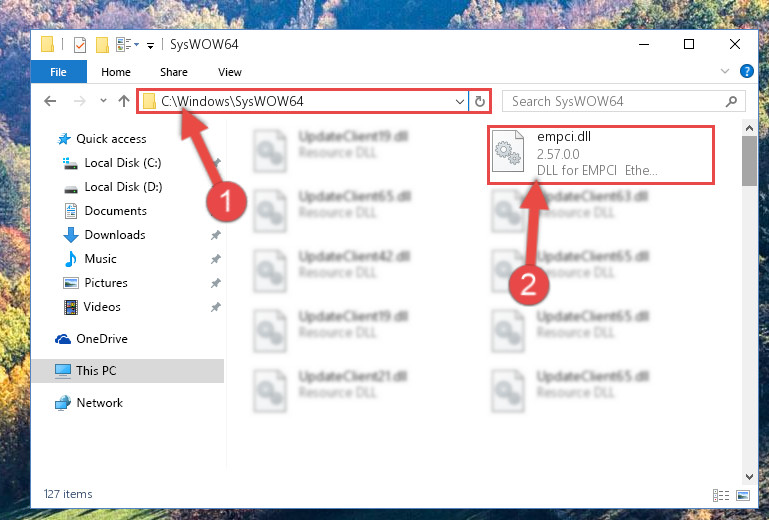Image resolution: width=769 pixels, height=520 pixels.
Task: Click the pin icon beside Pictures
Action: pos(215,283)
